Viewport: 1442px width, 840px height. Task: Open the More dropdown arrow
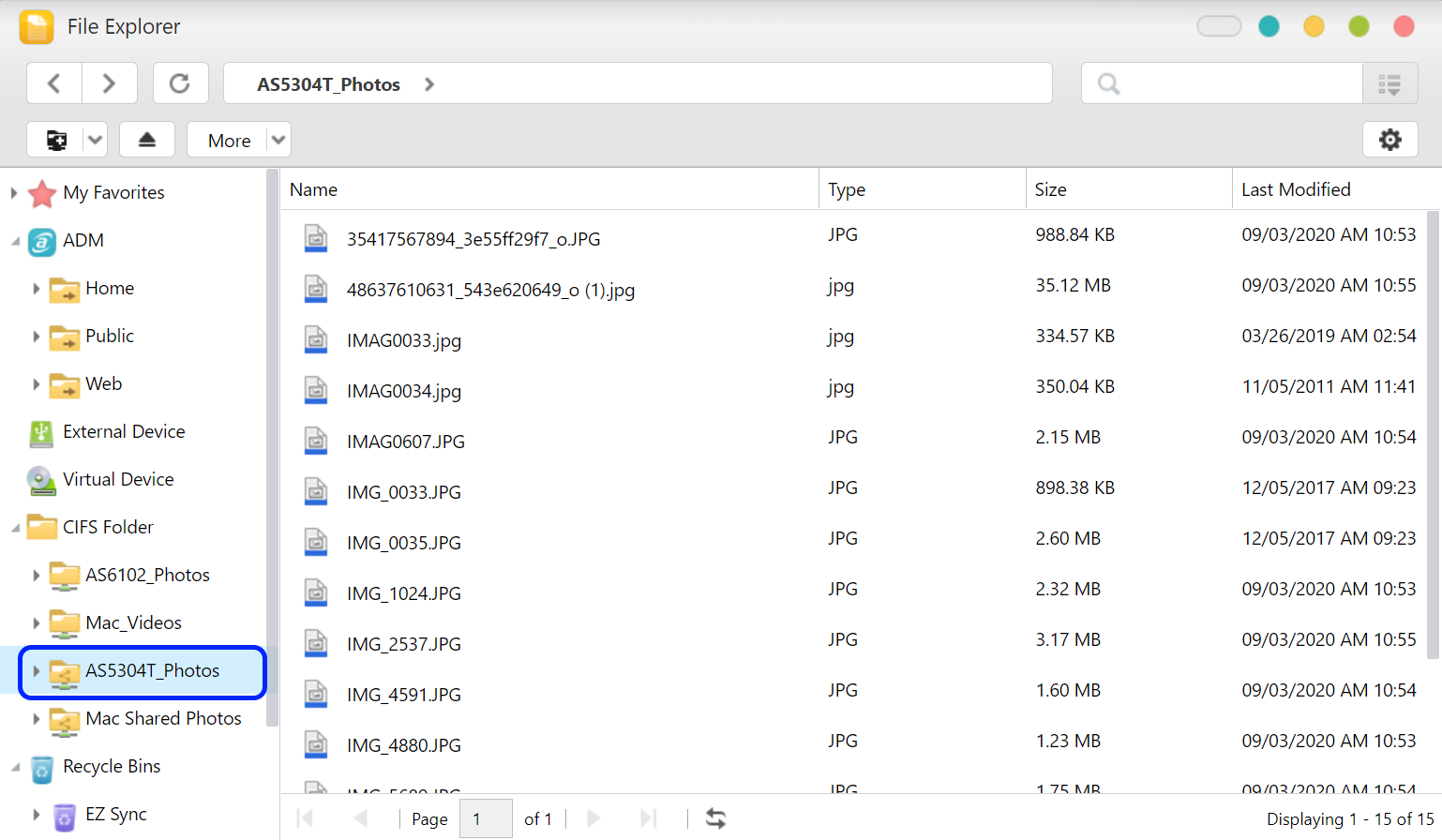click(x=278, y=140)
